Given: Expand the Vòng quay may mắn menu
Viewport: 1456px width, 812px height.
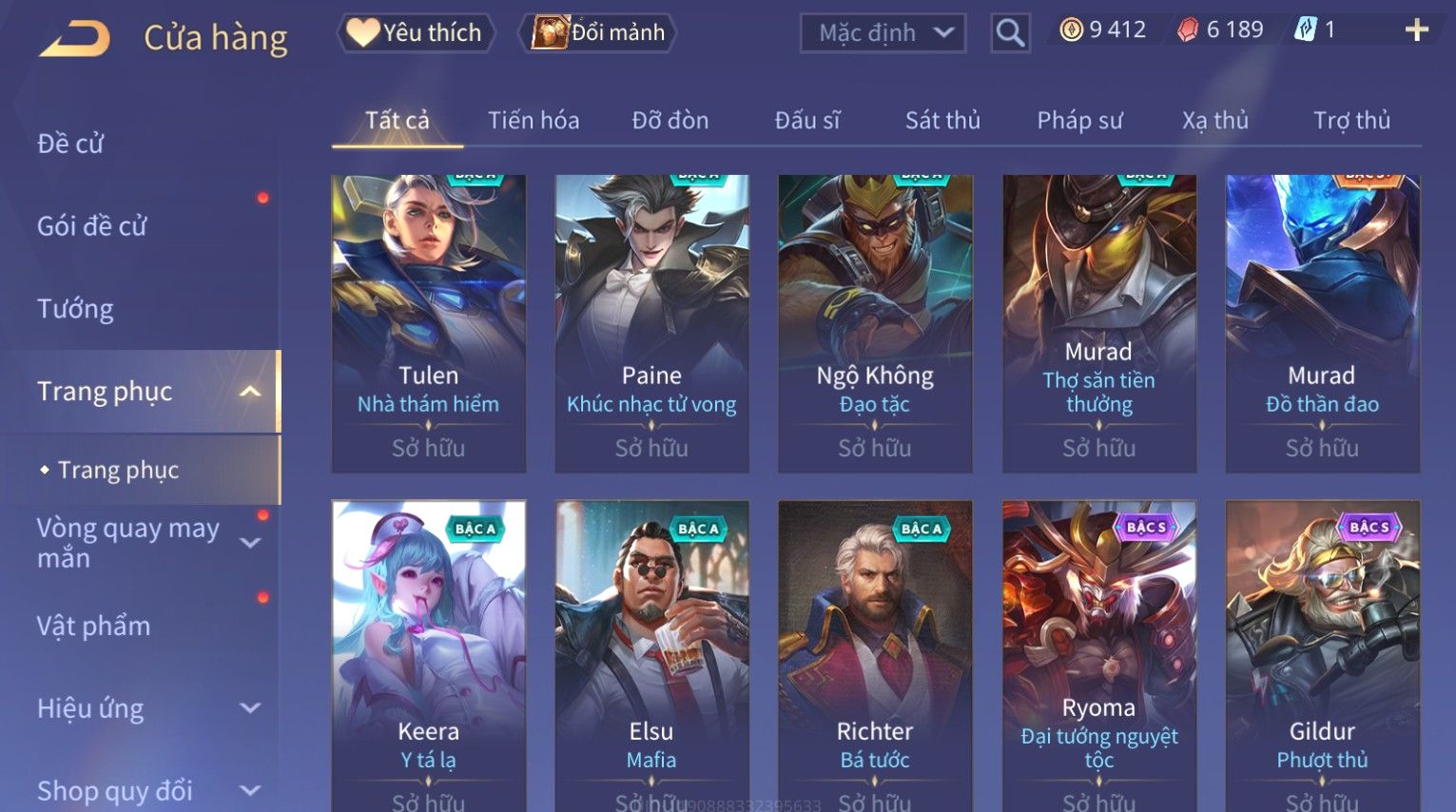Looking at the screenshot, I should tap(250, 543).
